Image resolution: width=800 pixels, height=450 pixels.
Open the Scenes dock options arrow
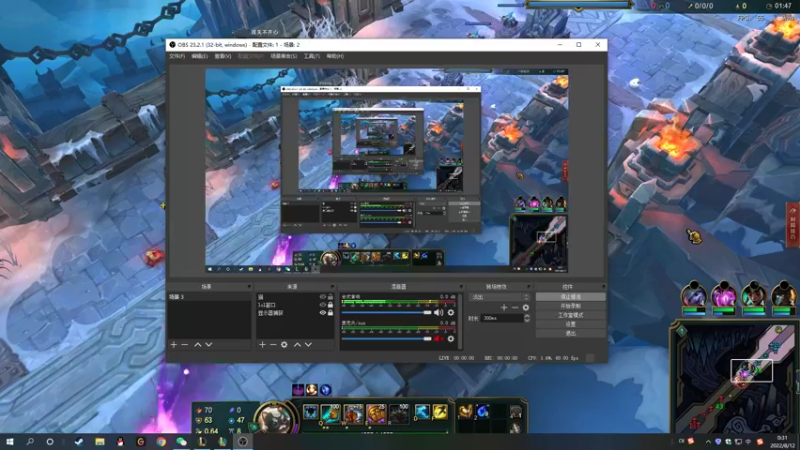pos(249,287)
